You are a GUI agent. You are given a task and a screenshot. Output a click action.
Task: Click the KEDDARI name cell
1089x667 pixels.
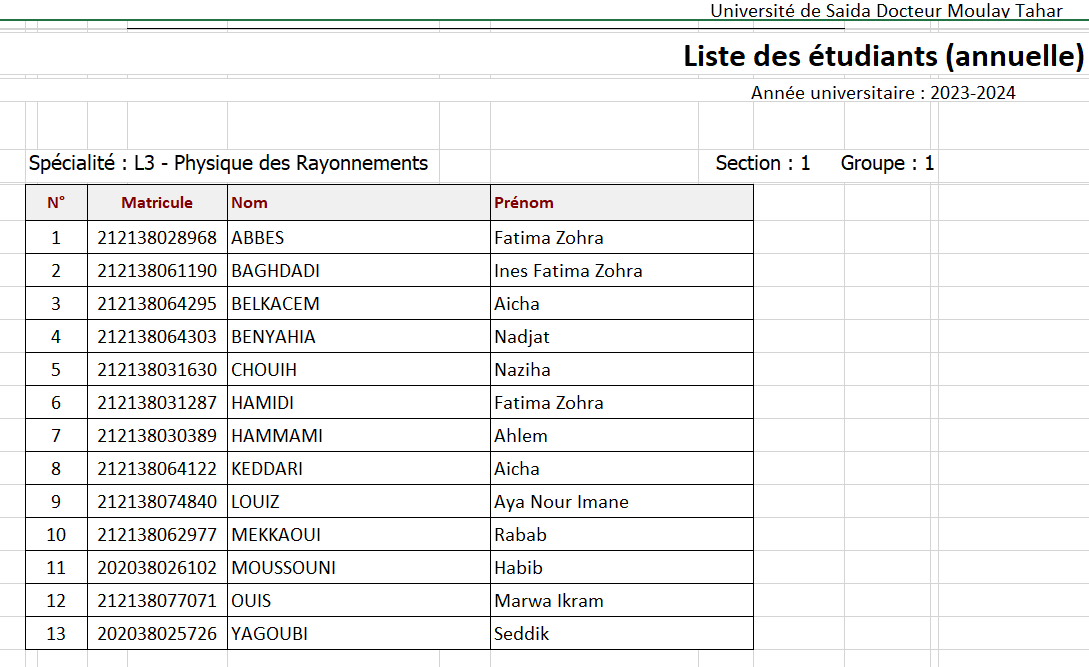pos(267,469)
